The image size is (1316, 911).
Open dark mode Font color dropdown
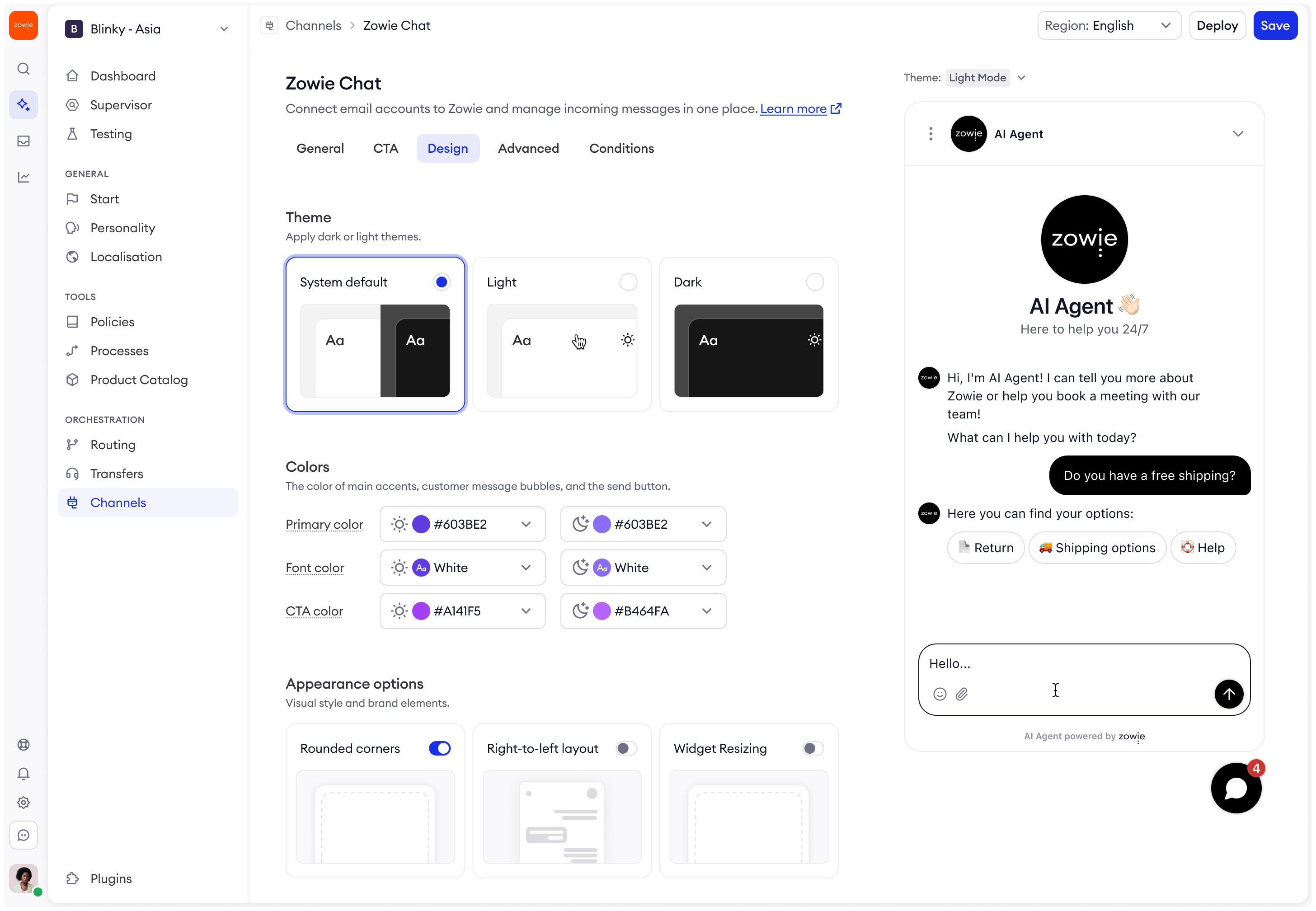coord(643,568)
